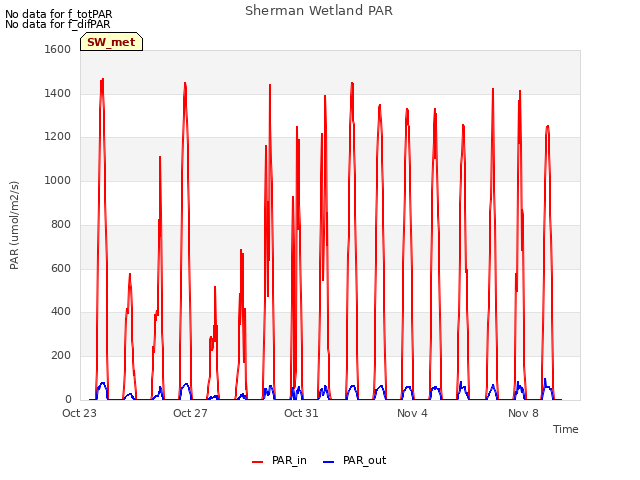Toggle the PAR_in series in the legend
This screenshot has width=640, height=480.
pyautogui.click(x=279, y=461)
